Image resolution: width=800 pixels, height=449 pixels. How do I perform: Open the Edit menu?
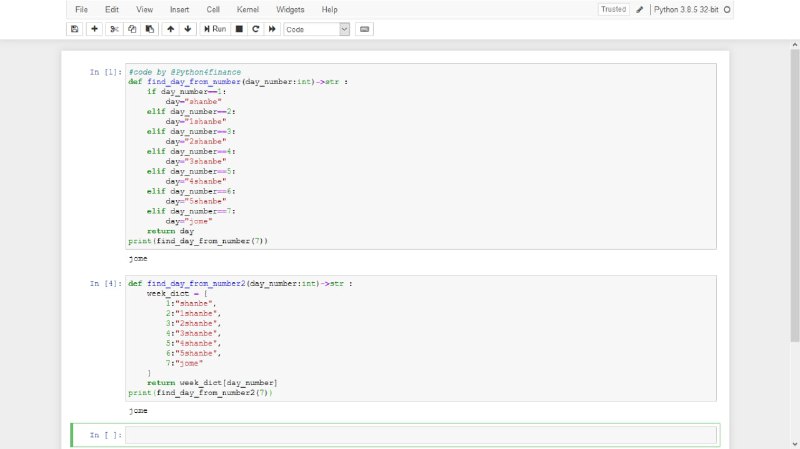click(112, 10)
